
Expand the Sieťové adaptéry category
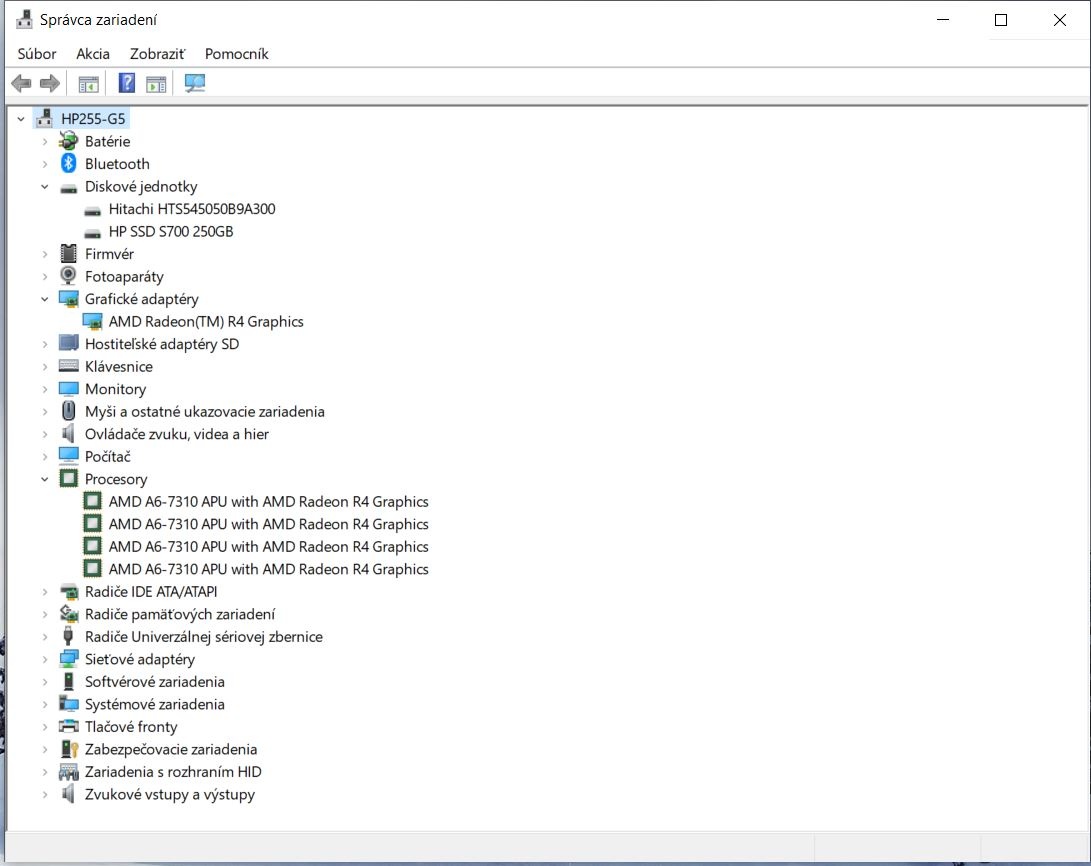pyautogui.click(x=43, y=659)
